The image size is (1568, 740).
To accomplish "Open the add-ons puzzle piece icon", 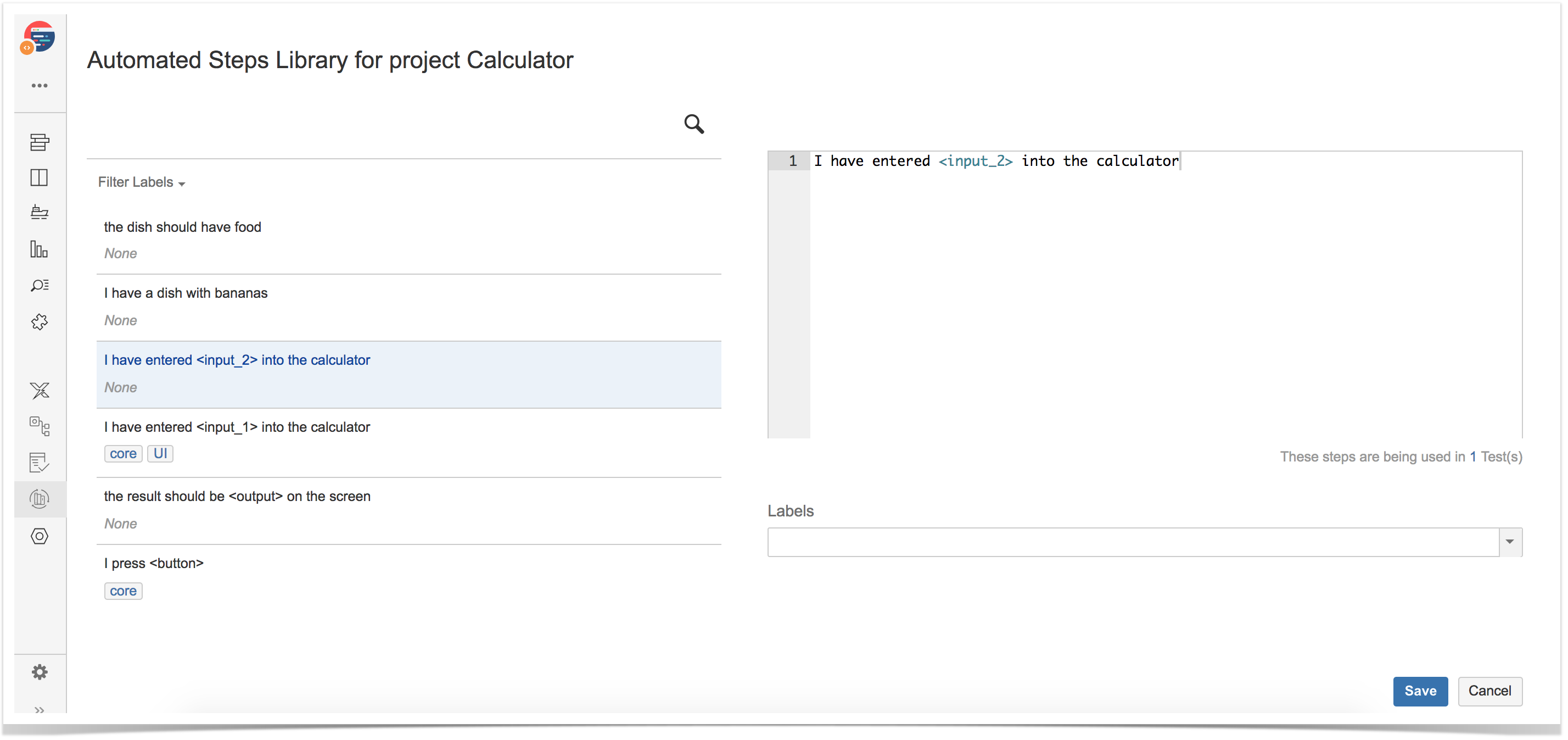I will (x=40, y=321).
